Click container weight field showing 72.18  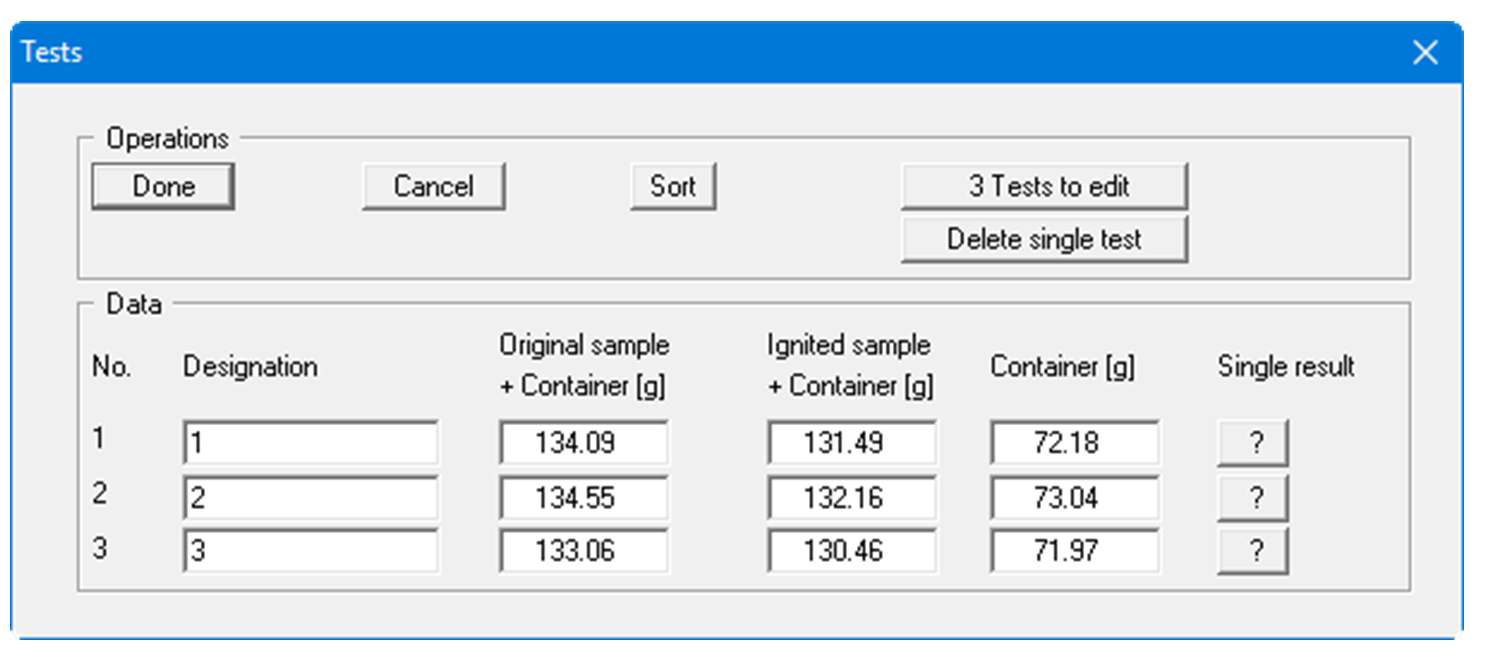click(1075, 443)
